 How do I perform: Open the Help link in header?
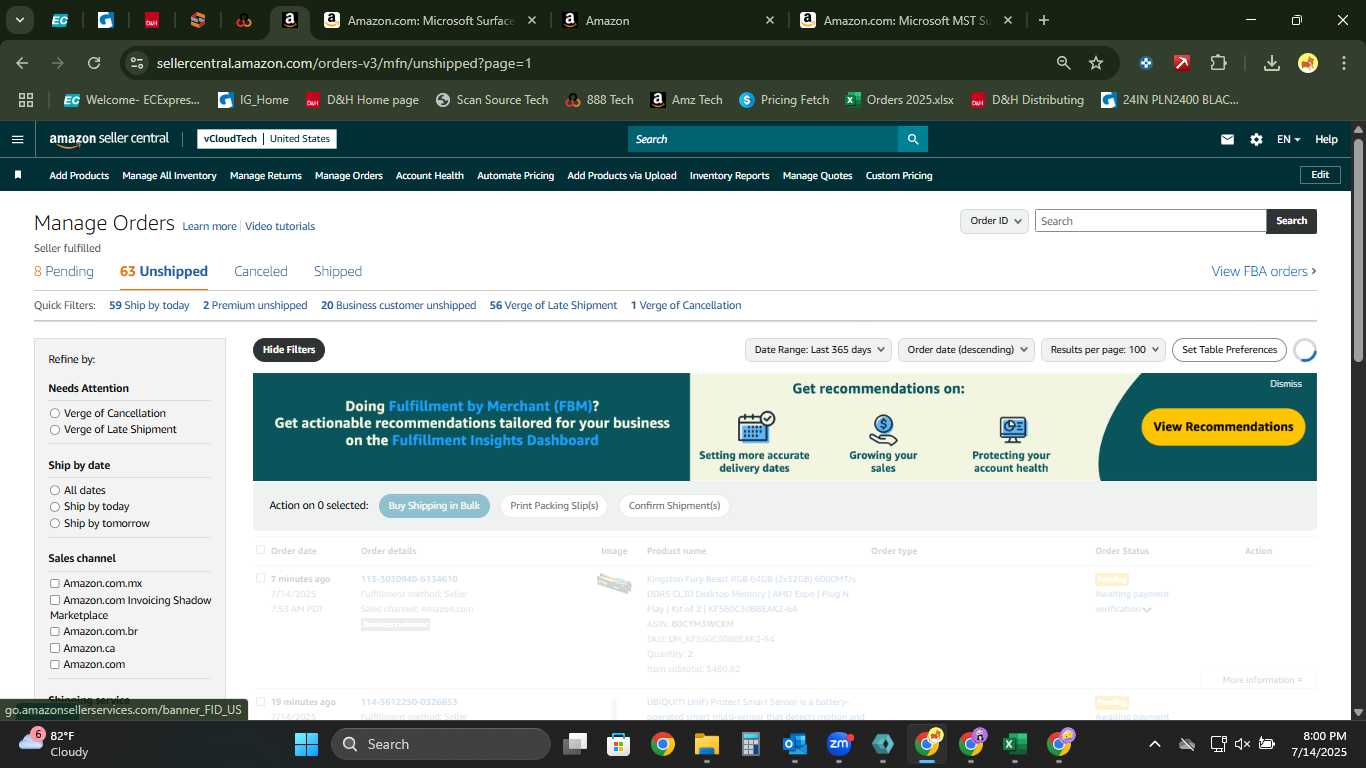1326,139
